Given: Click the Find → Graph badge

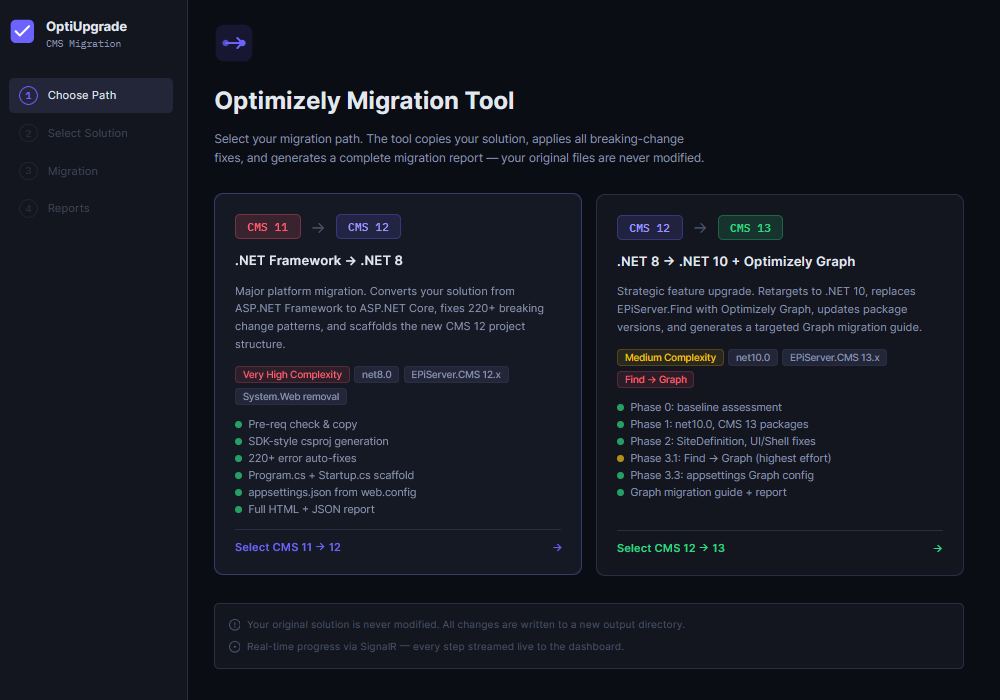Looking at the screenshot, I should [x=655, y=379].
